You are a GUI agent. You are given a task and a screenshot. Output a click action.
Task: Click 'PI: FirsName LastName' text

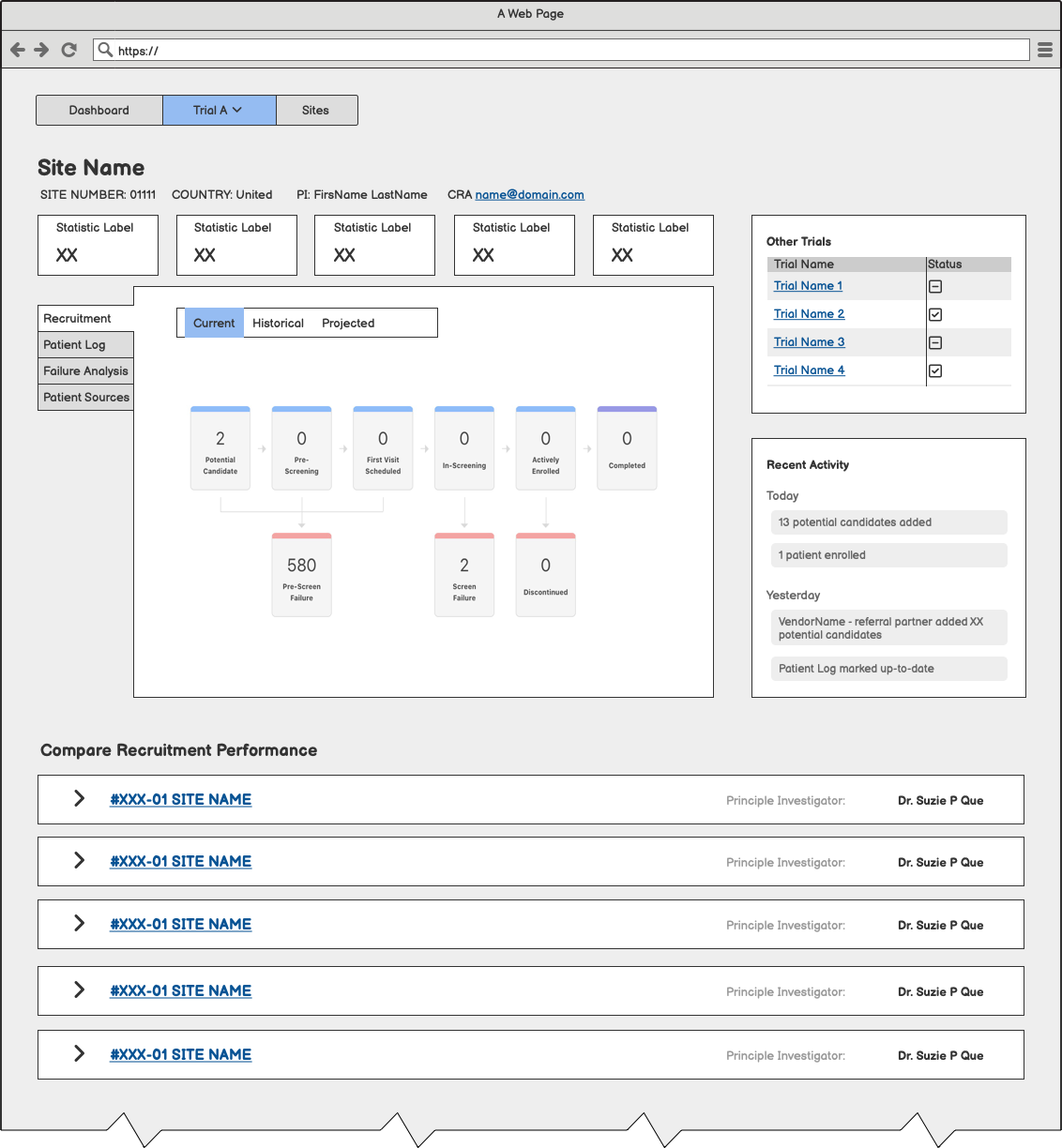click(362, 195)
